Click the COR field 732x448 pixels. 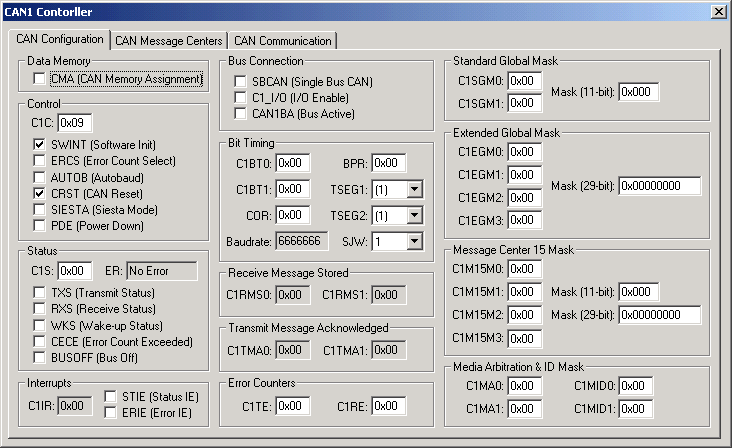click(x=293, y=215)
